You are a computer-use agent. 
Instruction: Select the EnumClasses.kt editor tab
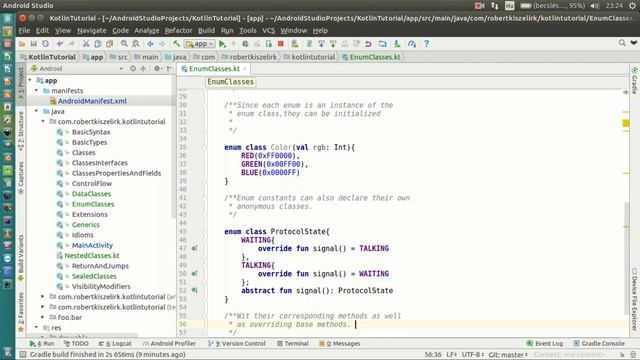click(214, 69)
